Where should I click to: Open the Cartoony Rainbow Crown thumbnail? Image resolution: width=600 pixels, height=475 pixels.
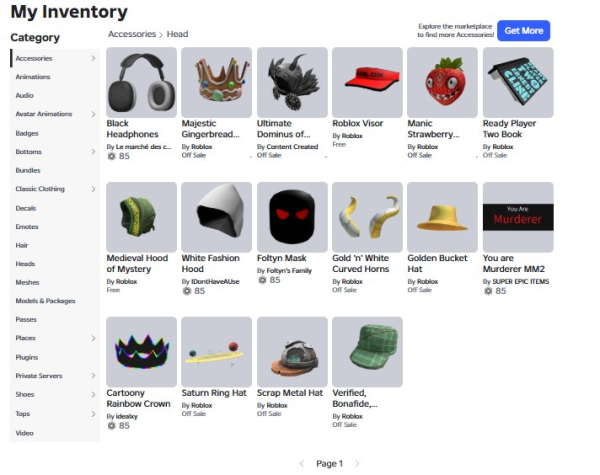(x=141, y=352)
